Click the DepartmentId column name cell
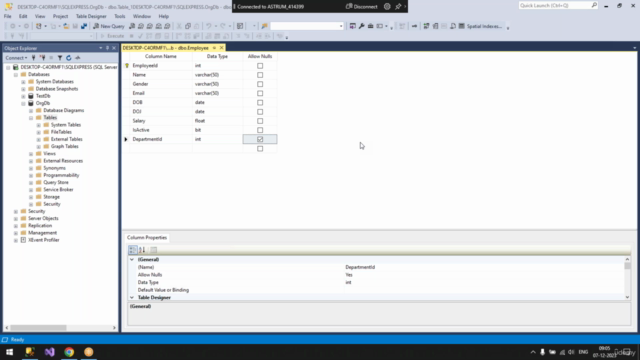This screenshot has width=640, height=360. (161, 139)
